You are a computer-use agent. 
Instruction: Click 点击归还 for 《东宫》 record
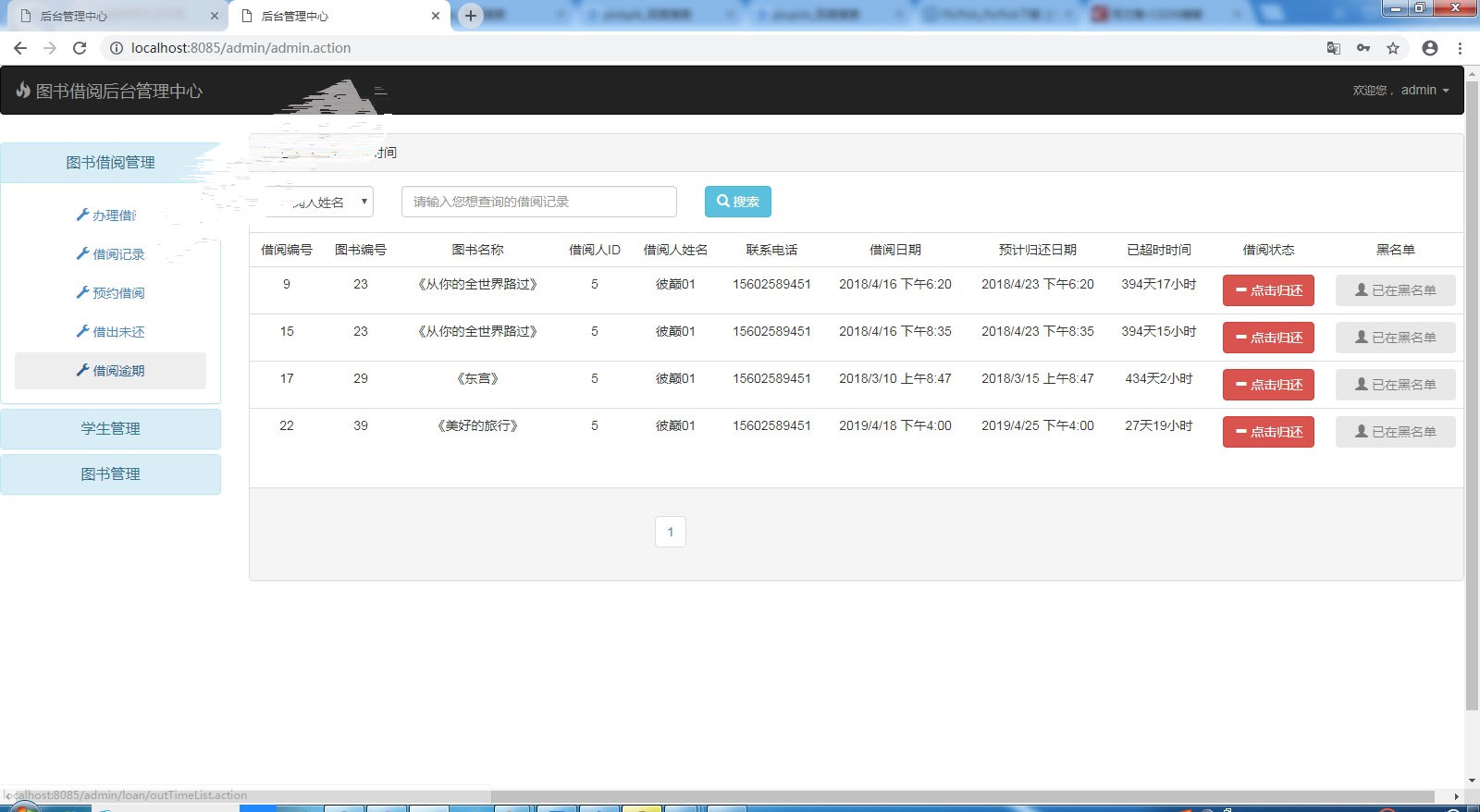1268,385
